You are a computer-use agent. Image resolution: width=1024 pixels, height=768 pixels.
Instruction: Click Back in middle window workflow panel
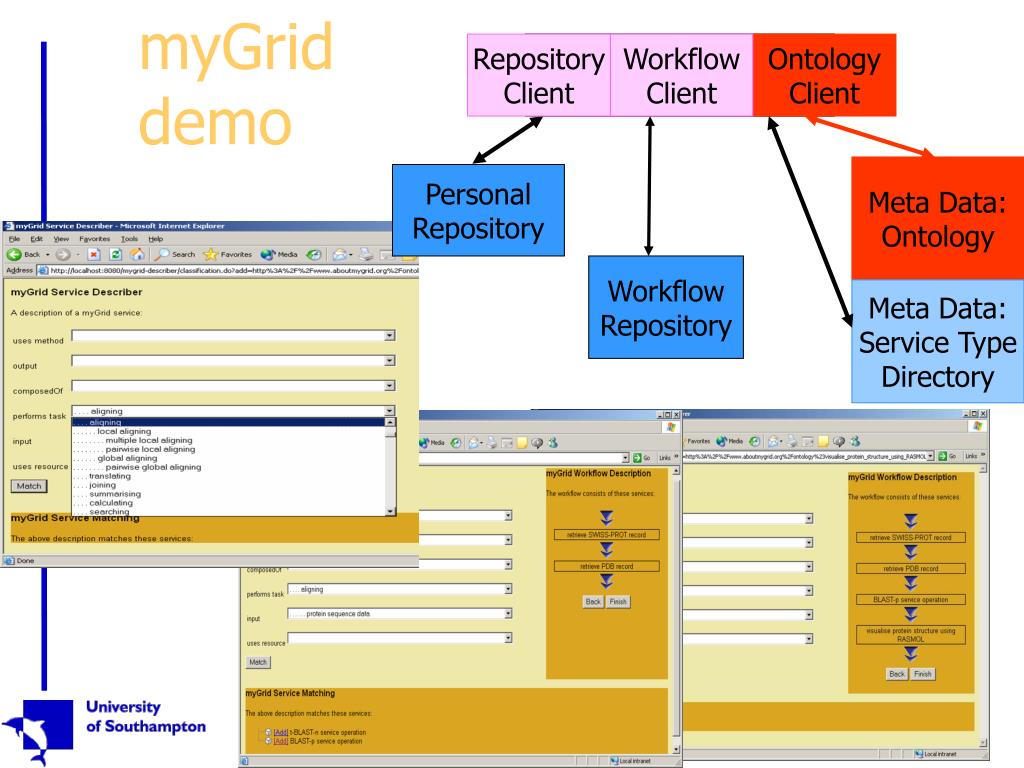(593, 601)
